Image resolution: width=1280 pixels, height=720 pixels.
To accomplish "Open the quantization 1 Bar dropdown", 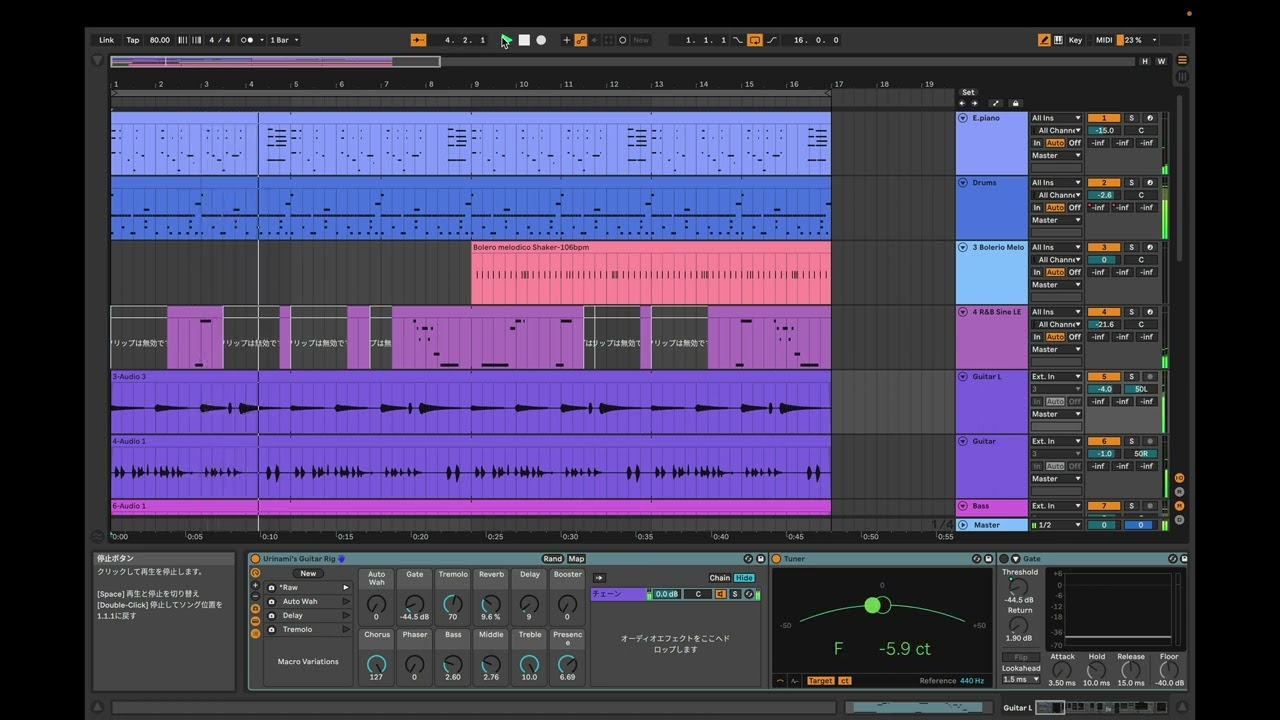I will point(284,40).
